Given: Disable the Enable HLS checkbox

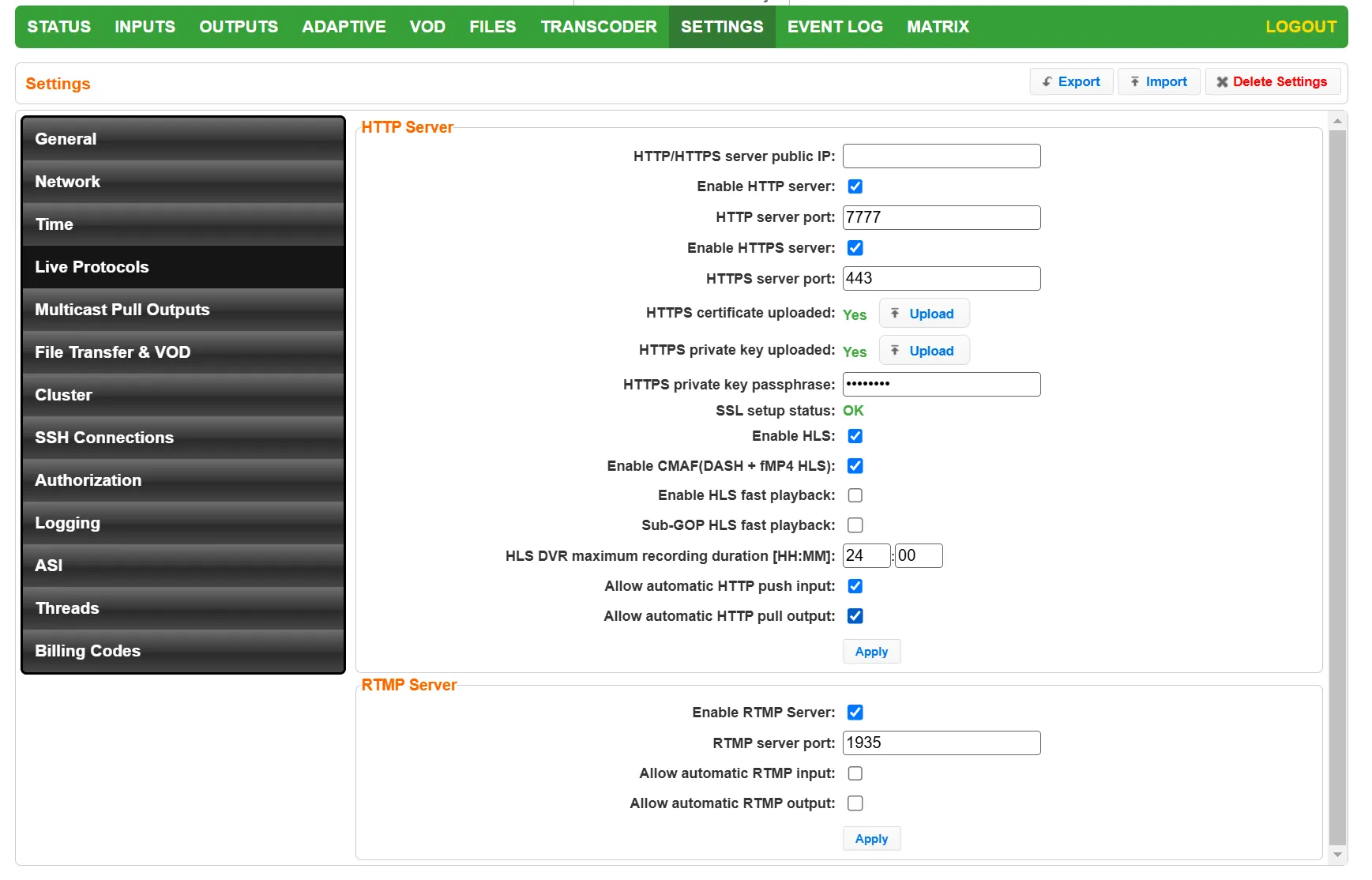Looking at the screenshot, I should (x=855, y=436).
